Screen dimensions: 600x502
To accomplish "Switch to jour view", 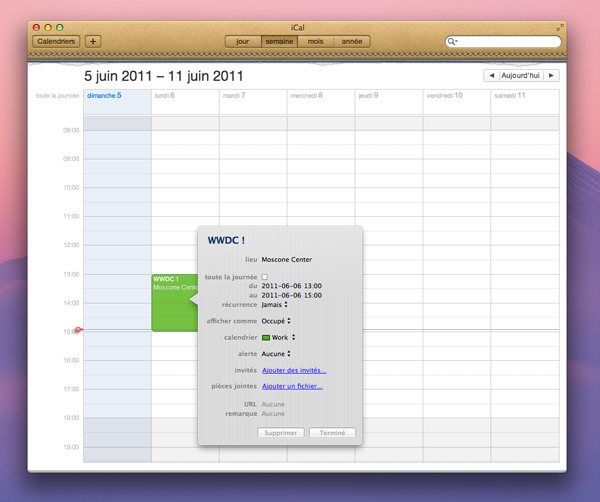I will tap(243, 41).
